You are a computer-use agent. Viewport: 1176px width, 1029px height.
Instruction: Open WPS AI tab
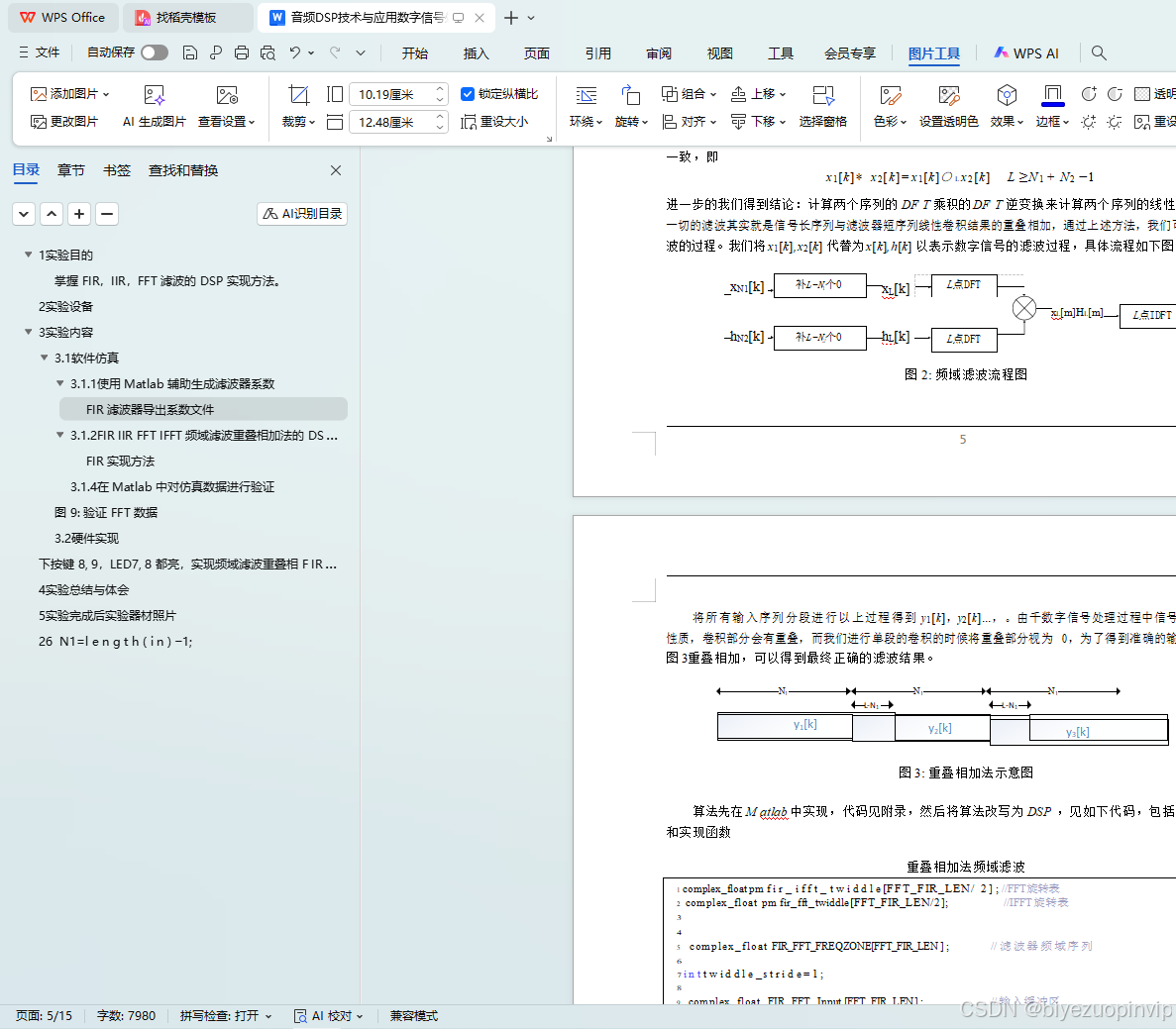[x=1026, y=53]
